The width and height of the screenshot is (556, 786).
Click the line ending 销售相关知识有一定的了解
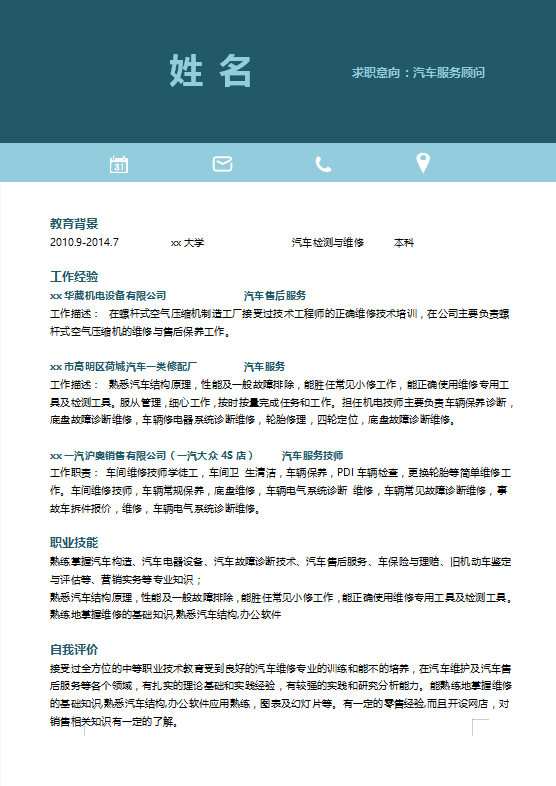[114, 722]
